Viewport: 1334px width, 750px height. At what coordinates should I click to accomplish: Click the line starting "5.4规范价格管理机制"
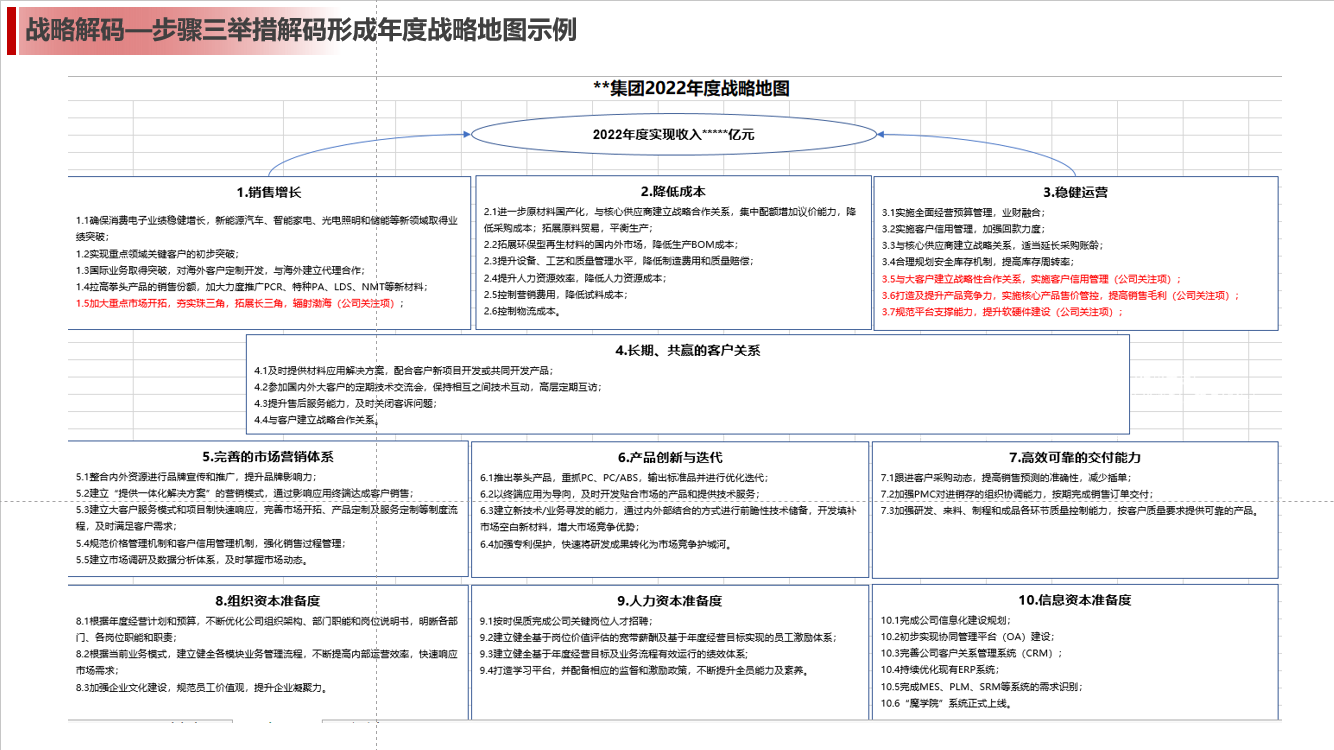pos(210,543)
